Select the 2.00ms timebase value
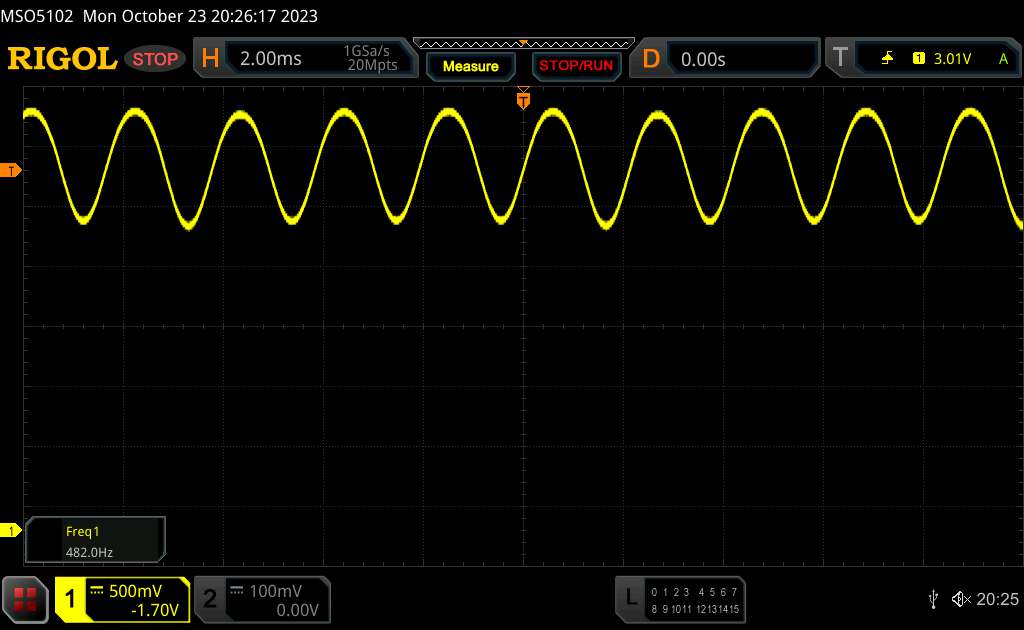The height and width of the screenshot is (630, 1024). coord(270,59)
